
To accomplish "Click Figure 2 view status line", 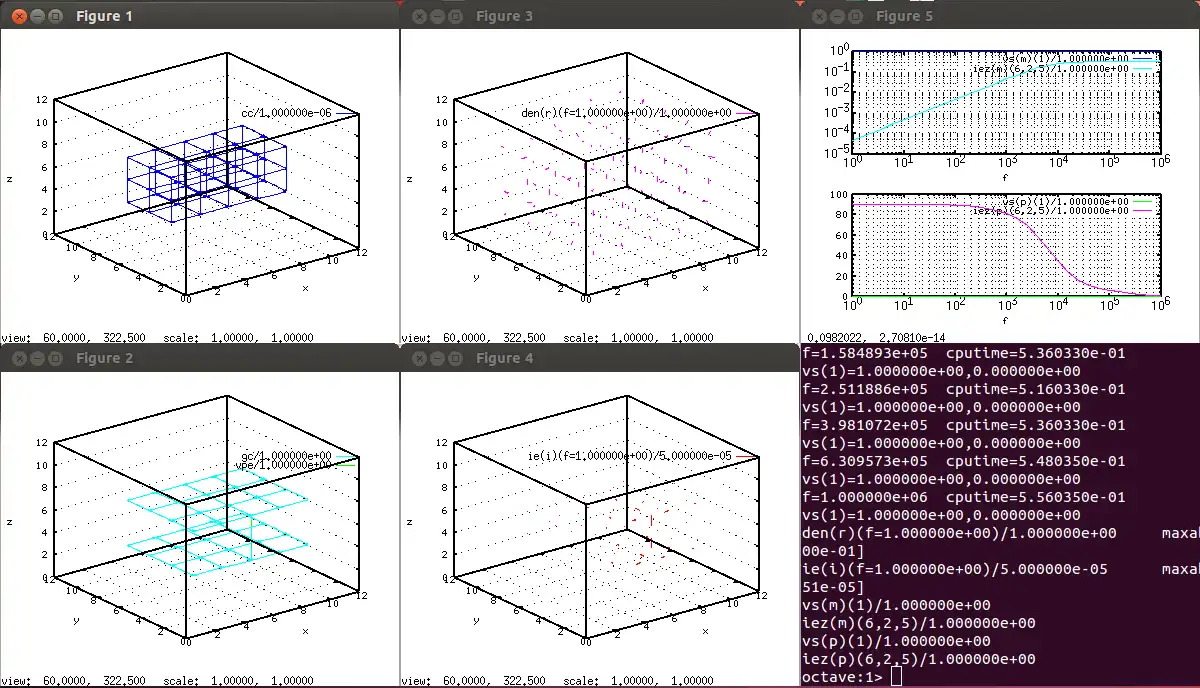I will [159, 680].
